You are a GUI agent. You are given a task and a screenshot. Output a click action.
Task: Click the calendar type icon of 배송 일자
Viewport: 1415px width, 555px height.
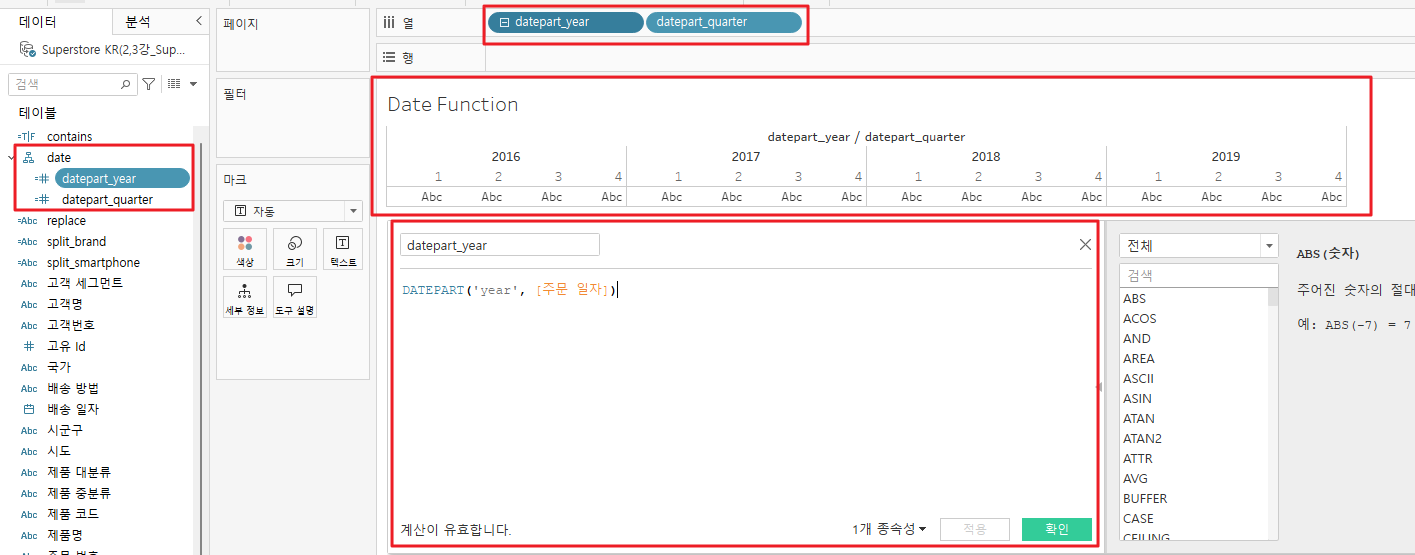coord(28,410)
